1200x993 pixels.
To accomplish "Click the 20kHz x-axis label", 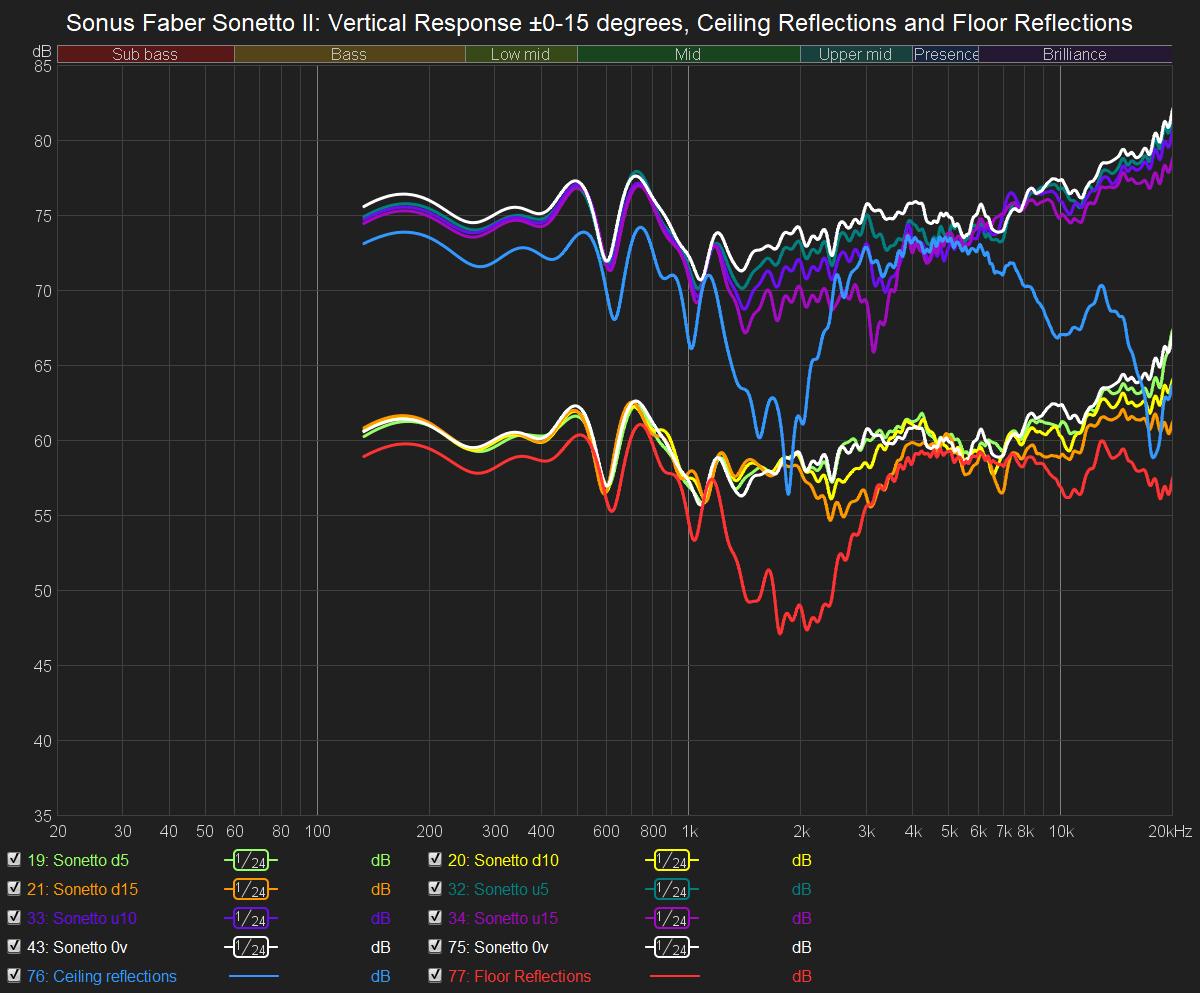I will click(x=1170, y=831).
